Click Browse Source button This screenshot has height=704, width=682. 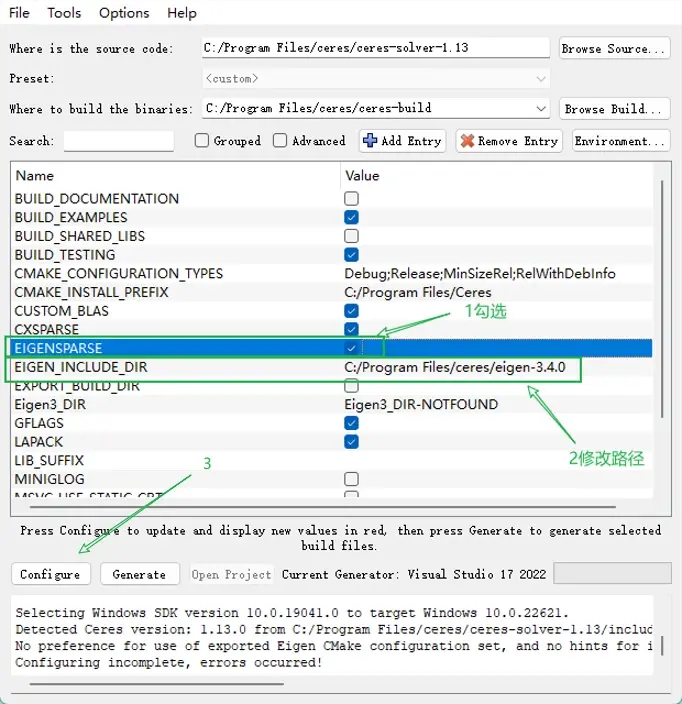614,48
